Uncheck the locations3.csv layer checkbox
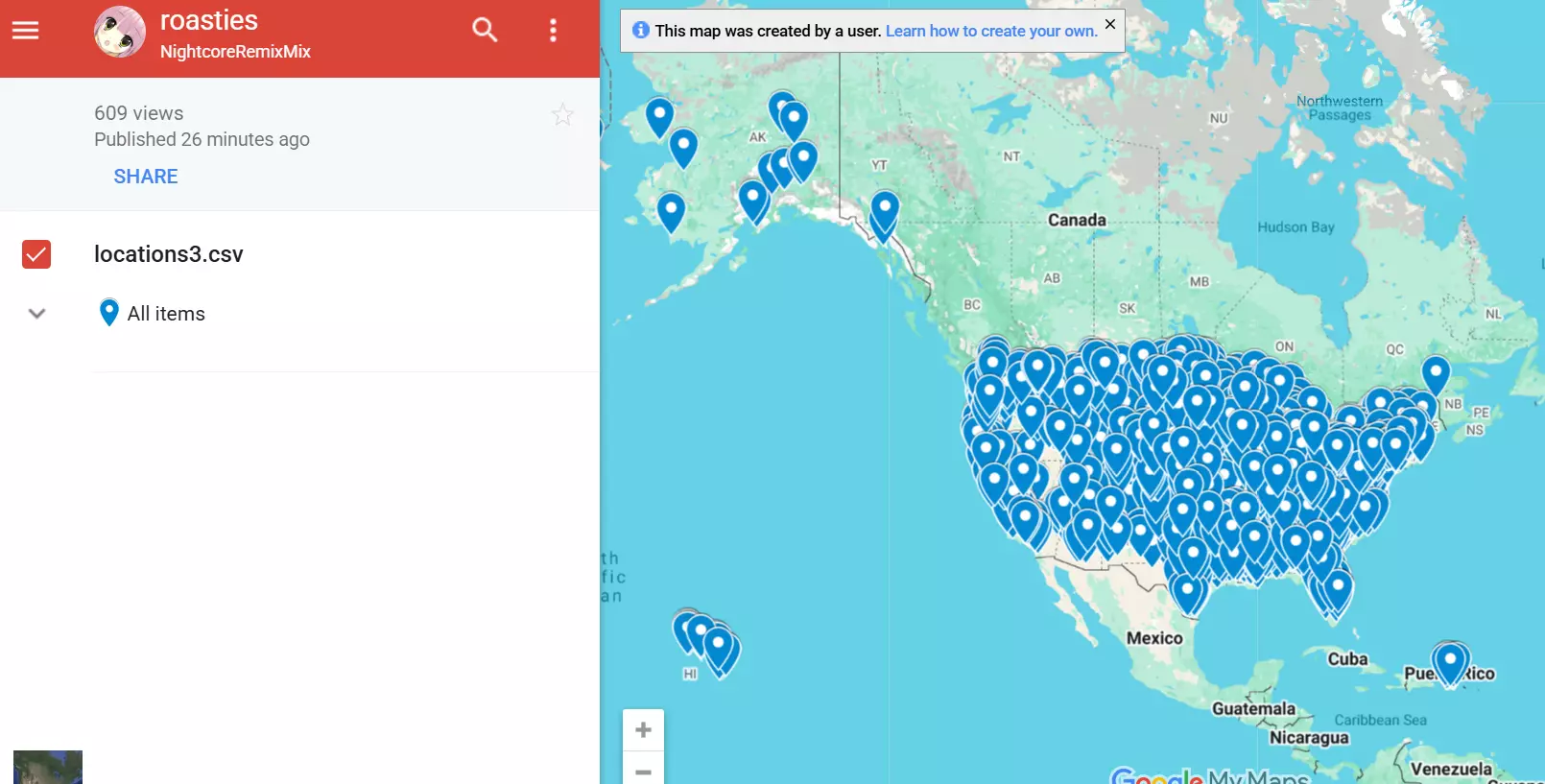Viewport: 1545px width, 784px height. [x=36, y=254]
